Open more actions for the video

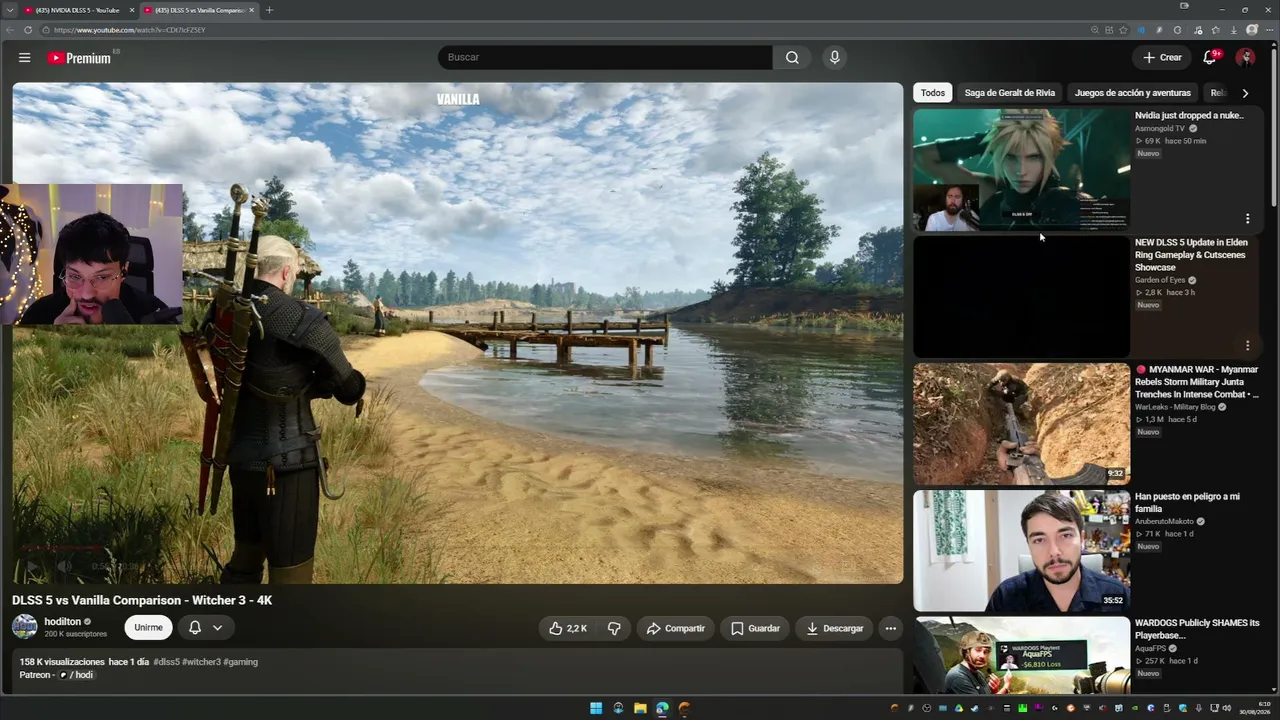[890, 628]
